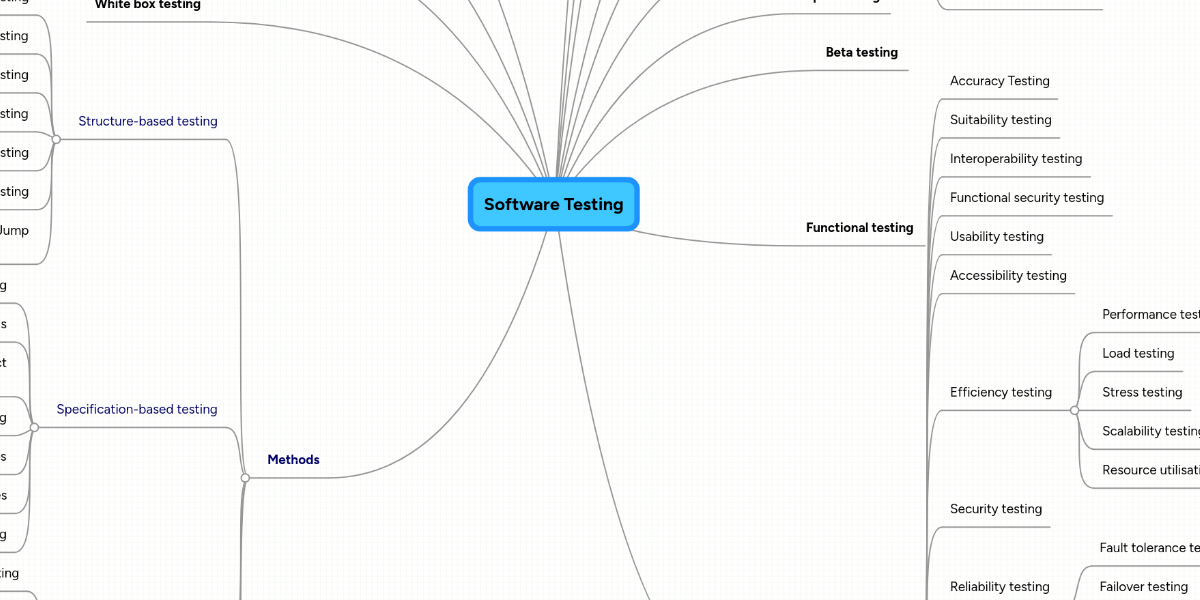This screenshot has width=1200, height=600.
Task: Click the Interoperability testing node
Action: 1015,159
